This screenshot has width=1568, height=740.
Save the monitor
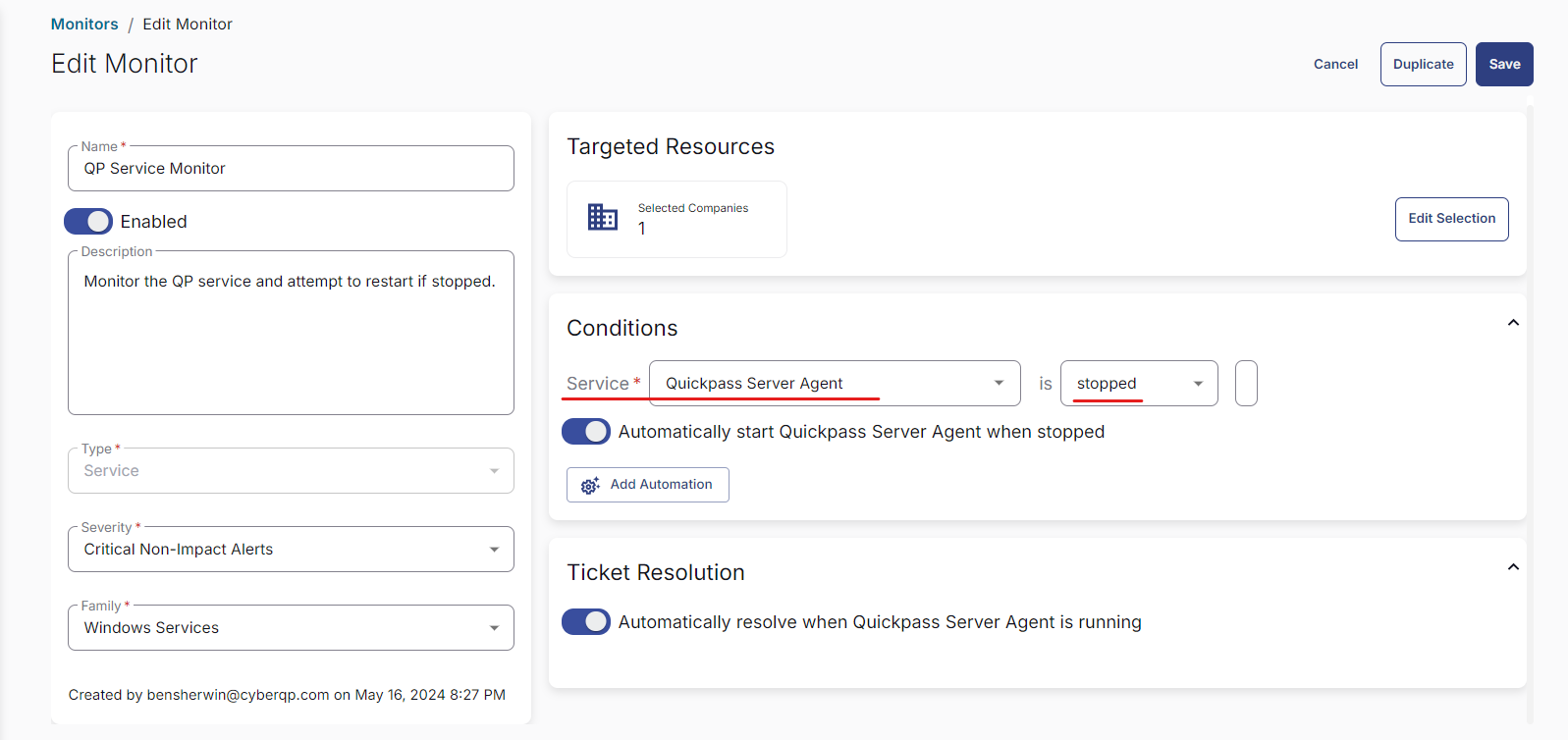(1504, 64)
